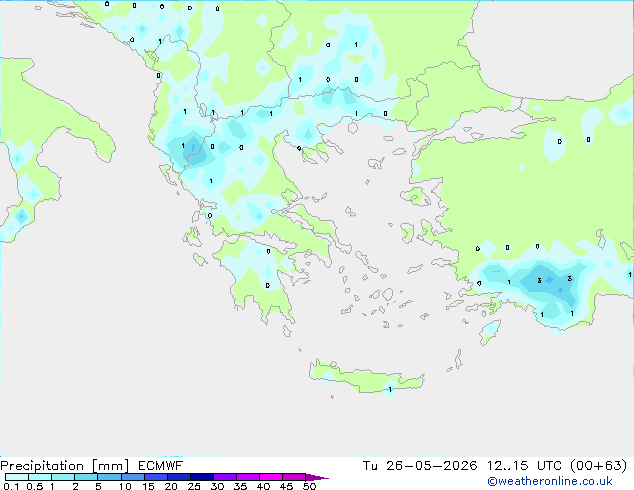Image resolution: width=634 pixels, height=490 pixels.
Task: Select the 2–5 mm legend color box
Action: pos(86,477)
